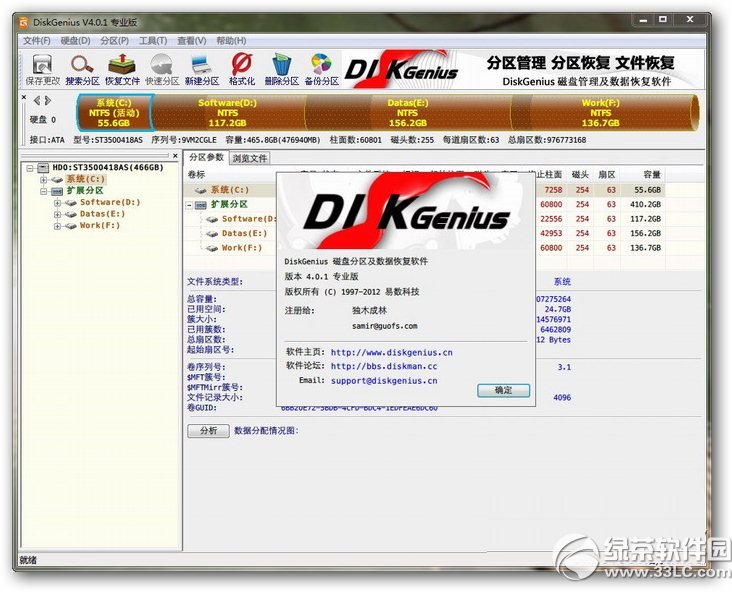Click the Save Changes (保存更改) toolbar icon
Viewport: 732px width, 592px height.
click(x=42, y=69)
